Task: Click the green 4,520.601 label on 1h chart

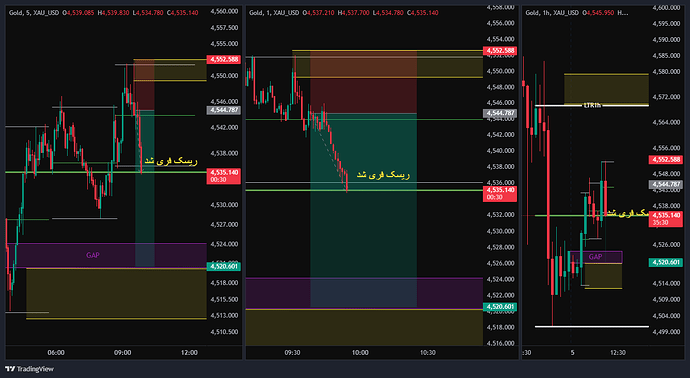Action: pyautogui.click(x=666, y=262)
